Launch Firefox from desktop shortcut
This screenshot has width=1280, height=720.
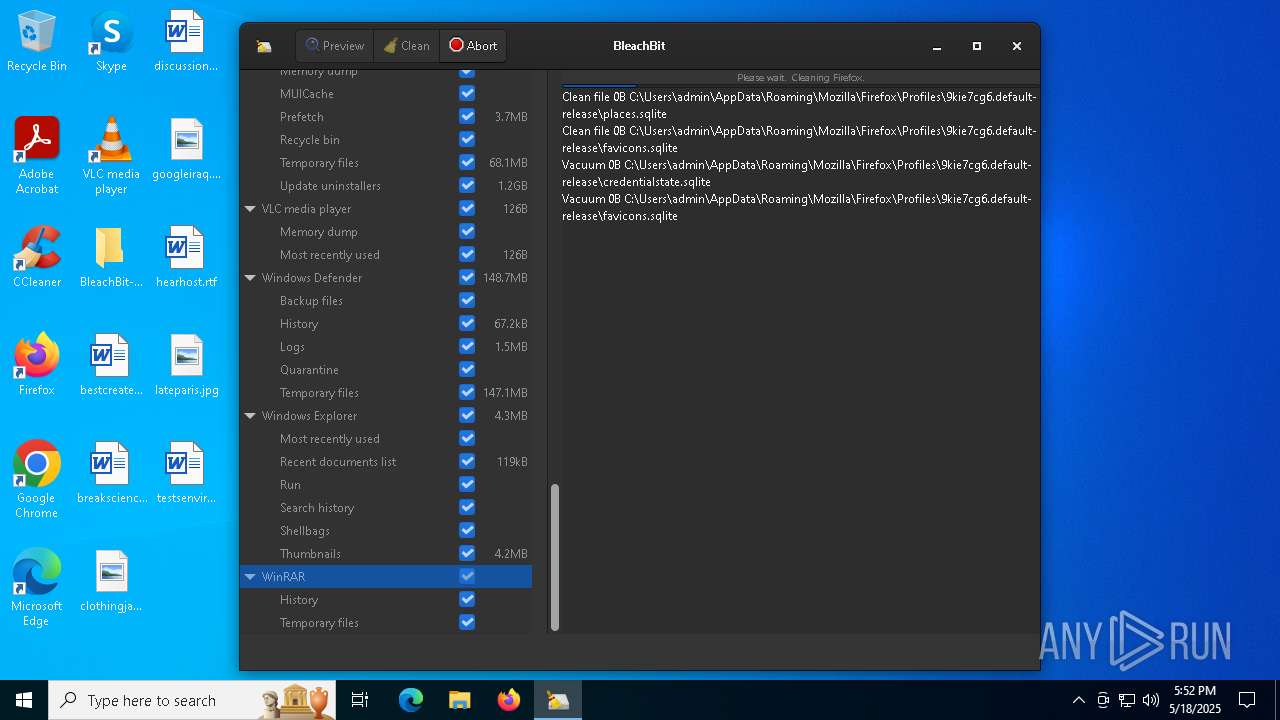[37, 366]
